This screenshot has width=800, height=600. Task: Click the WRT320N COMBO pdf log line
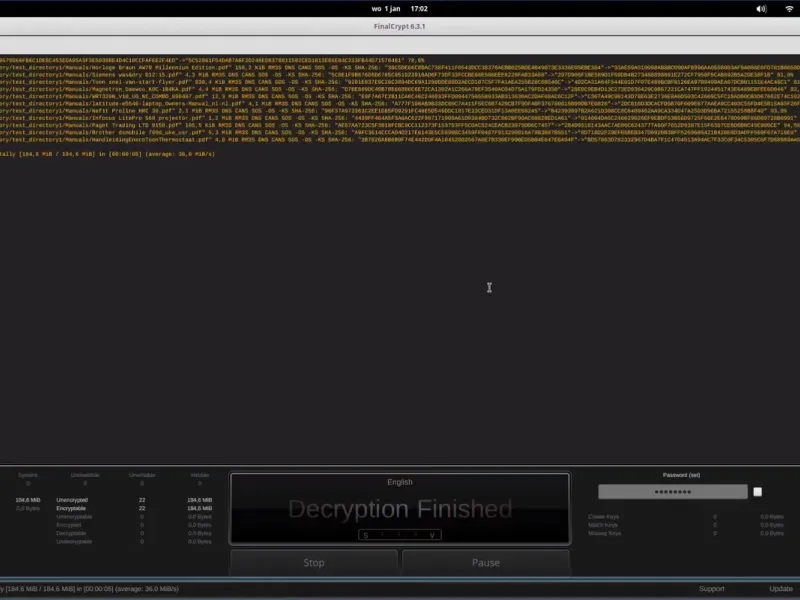400,96
